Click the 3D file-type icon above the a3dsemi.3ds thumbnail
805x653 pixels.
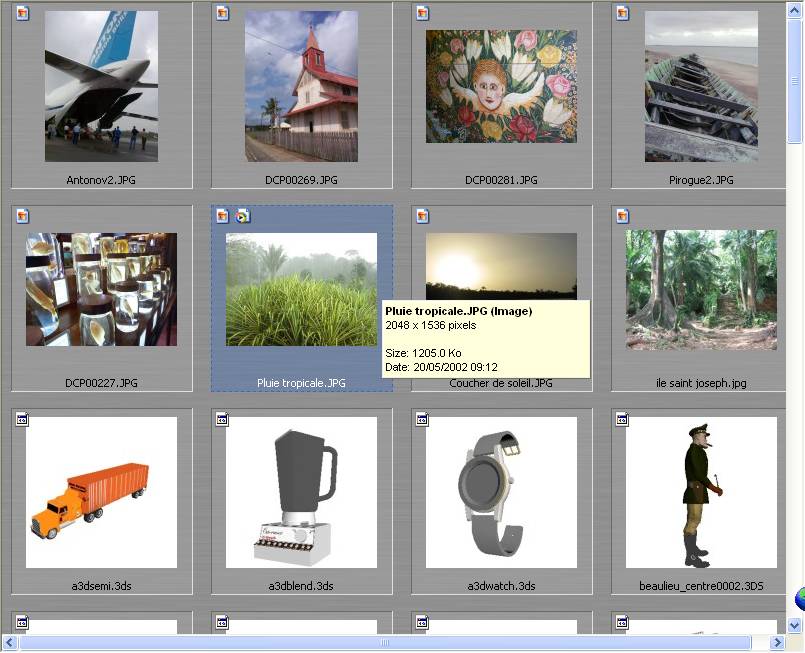[23, 419]
